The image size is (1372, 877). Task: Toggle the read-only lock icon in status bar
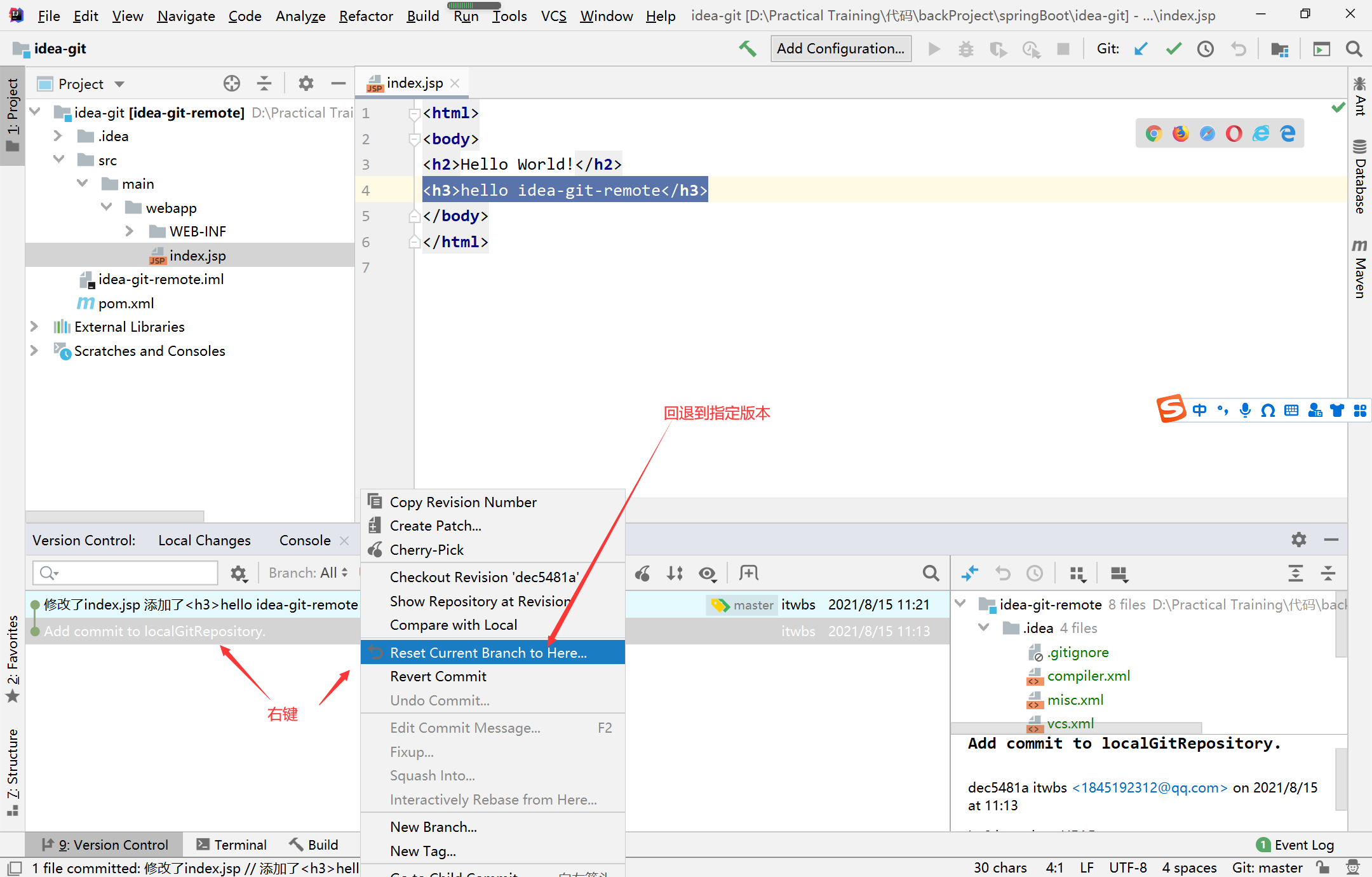[1322, 867]
